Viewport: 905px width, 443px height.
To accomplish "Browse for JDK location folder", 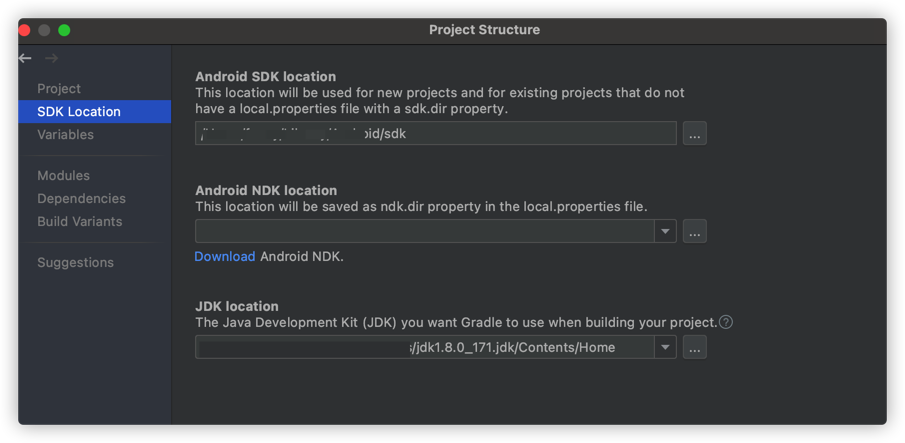I will pos(695,347).
